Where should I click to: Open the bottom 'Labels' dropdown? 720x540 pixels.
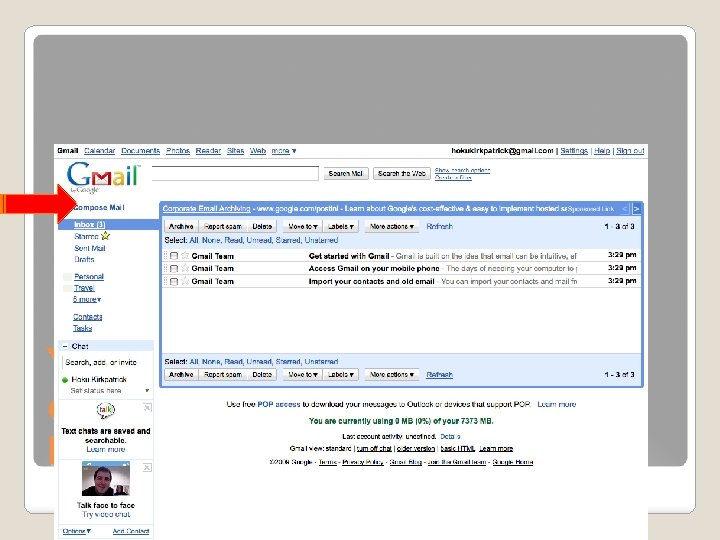(341, 375)
